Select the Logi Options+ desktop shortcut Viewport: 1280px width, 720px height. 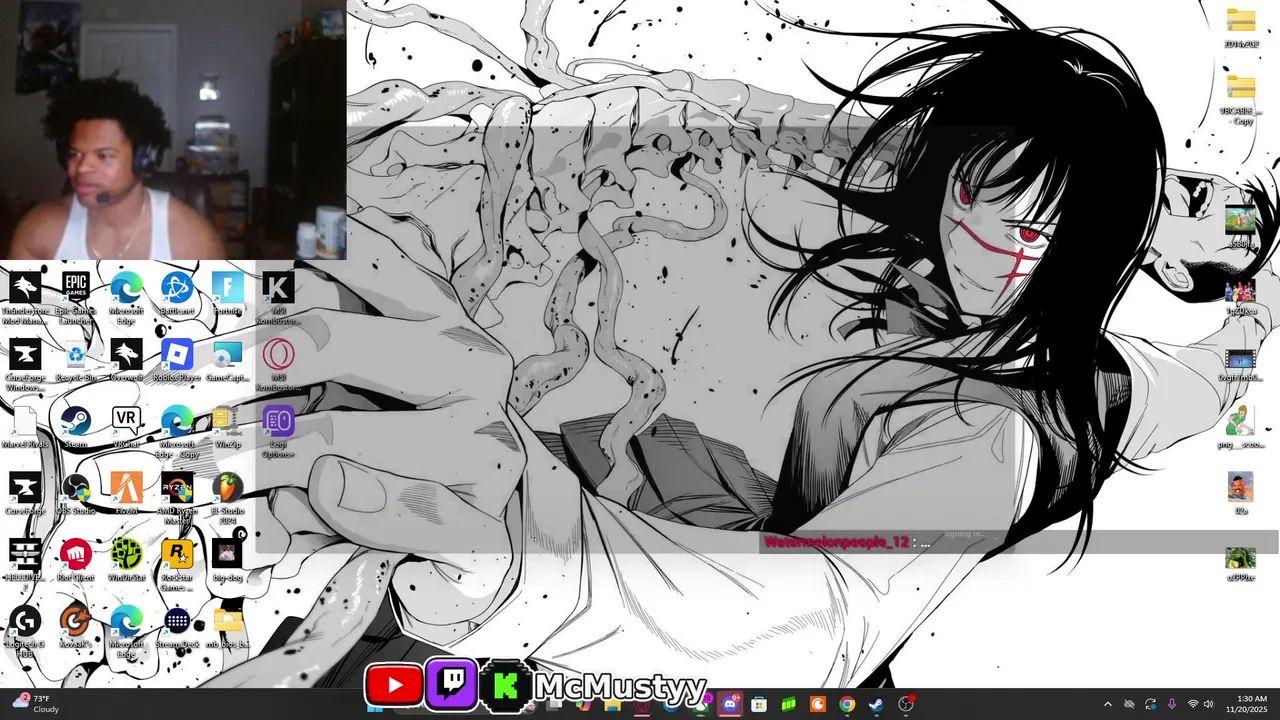(x=278, y=432)
